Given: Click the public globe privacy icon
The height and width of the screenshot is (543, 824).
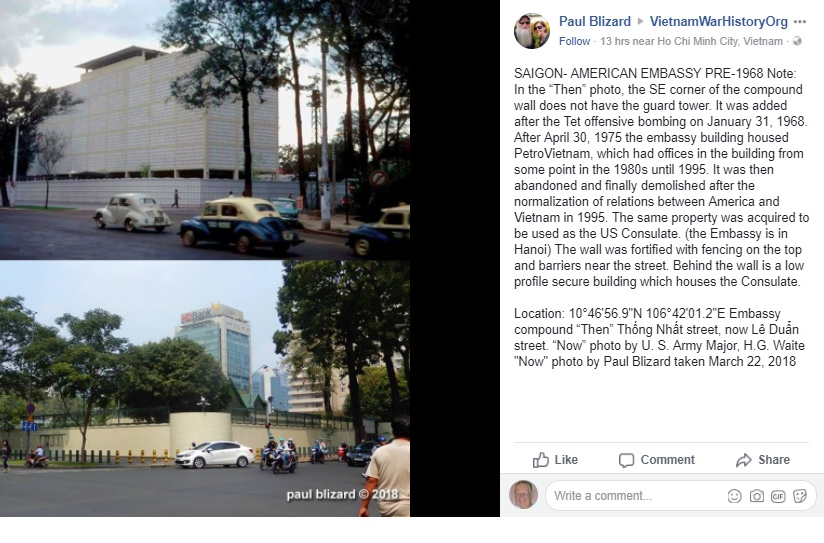Looking at the screenshot, I should [797, 41].
